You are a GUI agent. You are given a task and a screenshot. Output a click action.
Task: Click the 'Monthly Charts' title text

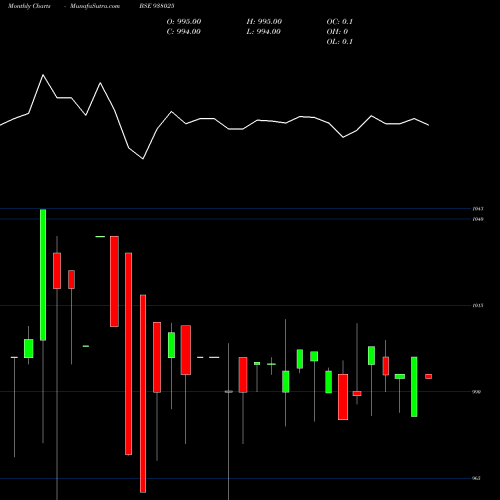point(29,6)
